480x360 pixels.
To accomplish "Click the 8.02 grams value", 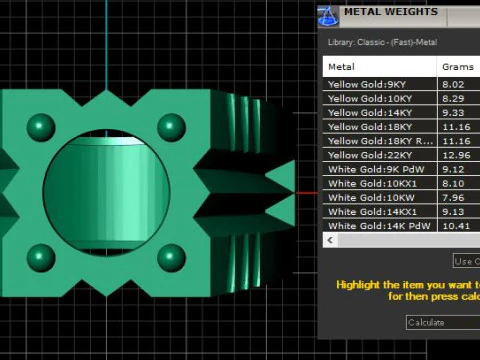I will tap(453, 84).
